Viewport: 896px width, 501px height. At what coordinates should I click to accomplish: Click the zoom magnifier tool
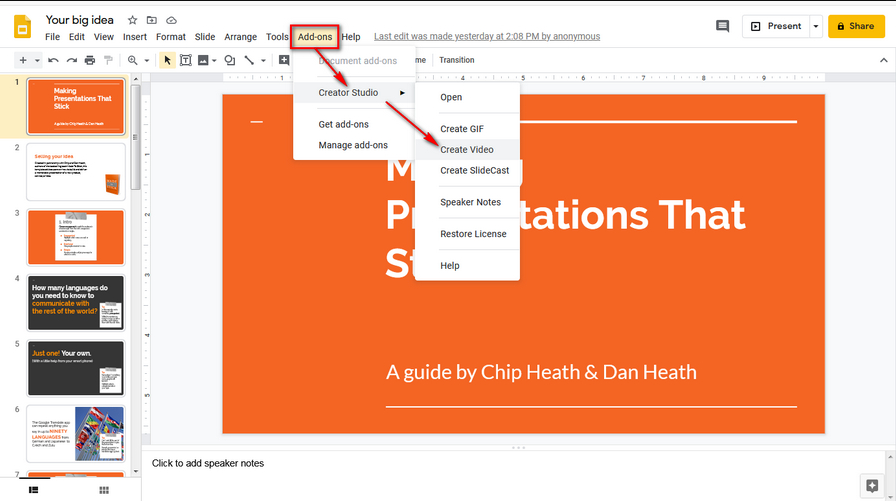coord(133,60)
